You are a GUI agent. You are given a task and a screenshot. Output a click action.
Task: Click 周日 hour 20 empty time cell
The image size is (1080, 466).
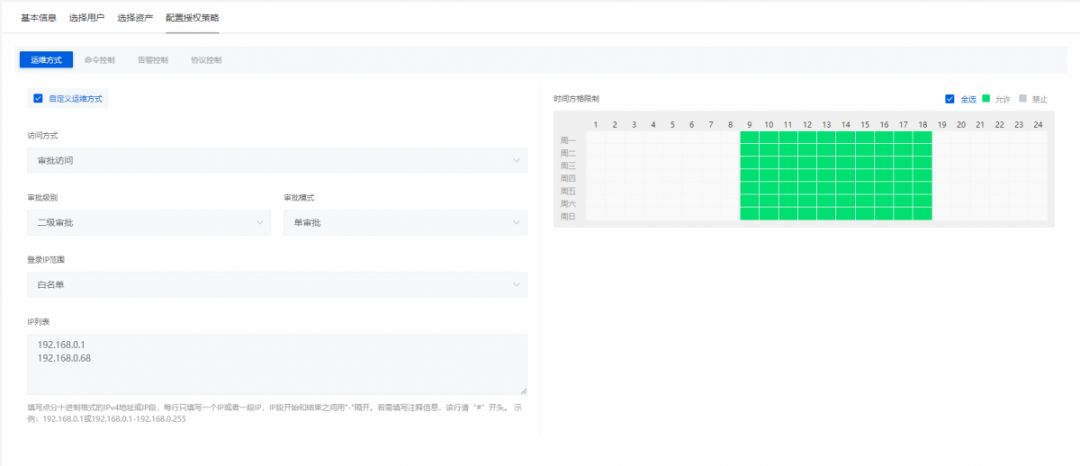pos(961,214)
